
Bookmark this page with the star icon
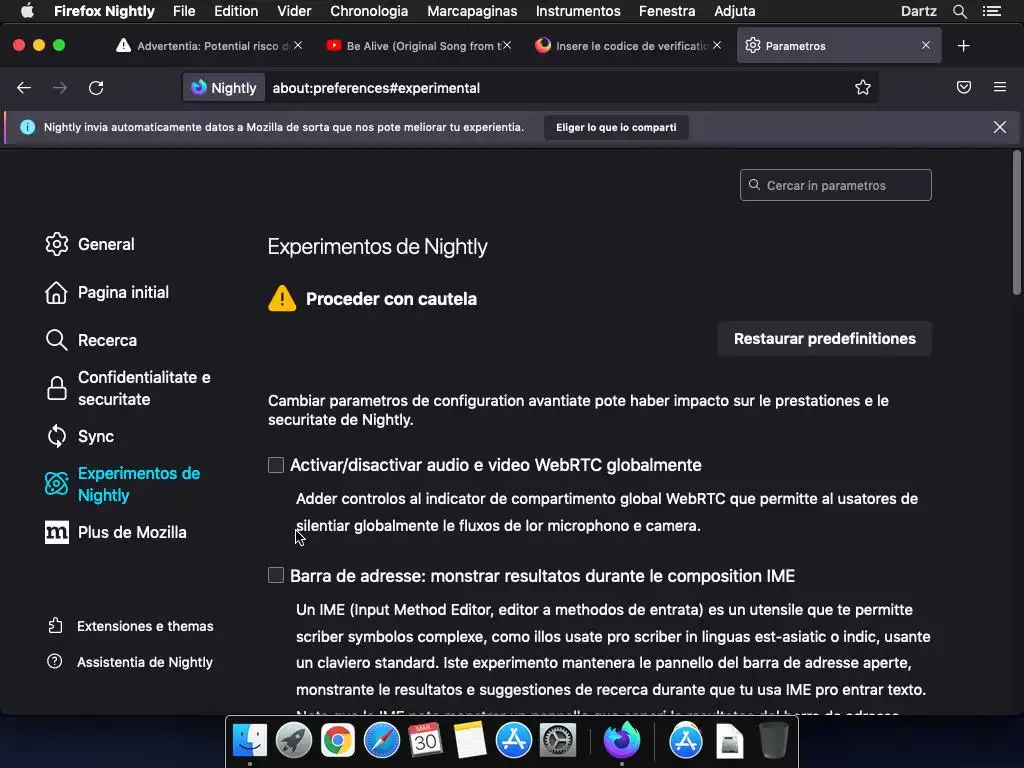click(863, 88)
